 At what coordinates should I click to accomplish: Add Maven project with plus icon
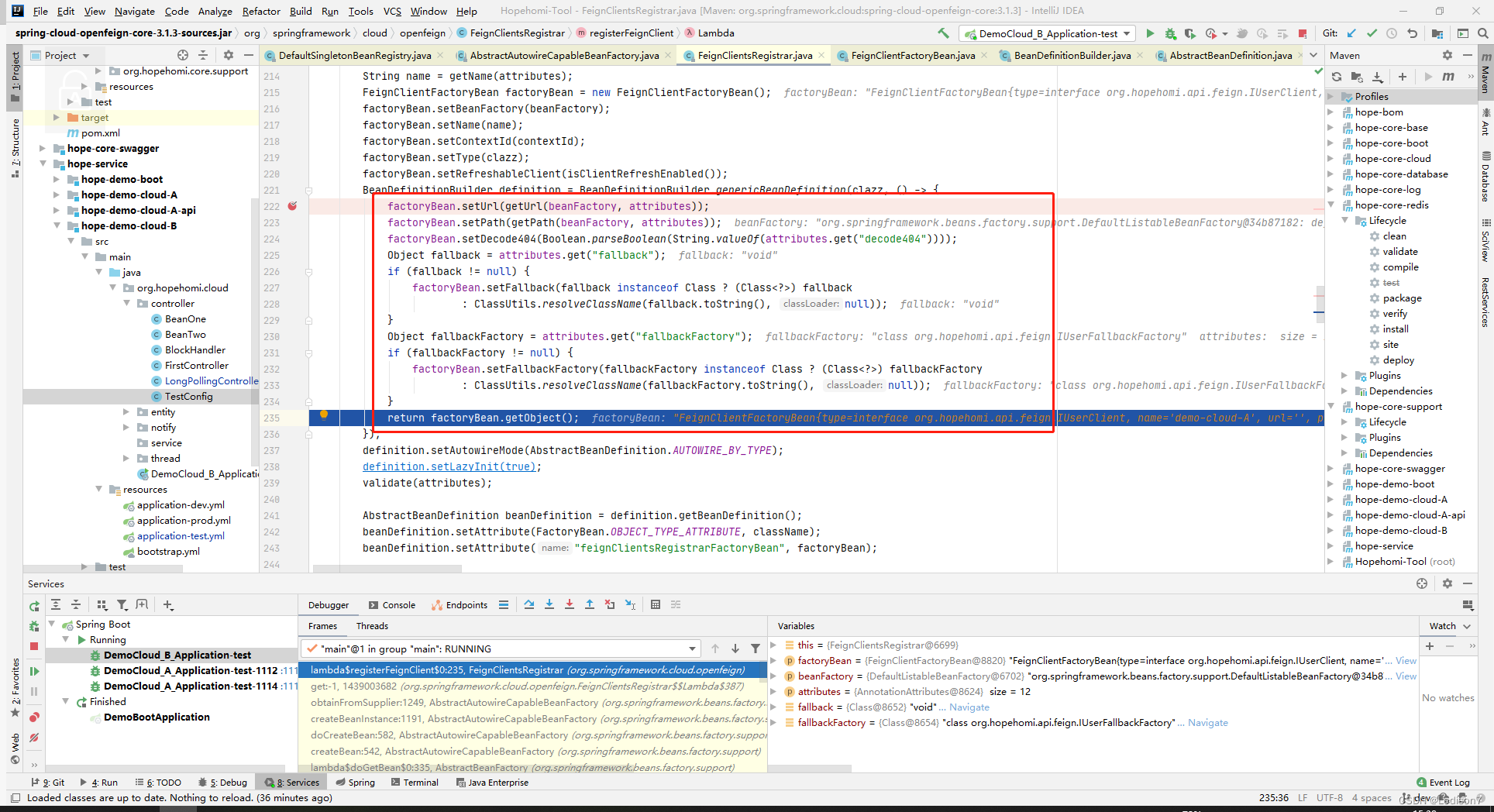click(1403, 76)
